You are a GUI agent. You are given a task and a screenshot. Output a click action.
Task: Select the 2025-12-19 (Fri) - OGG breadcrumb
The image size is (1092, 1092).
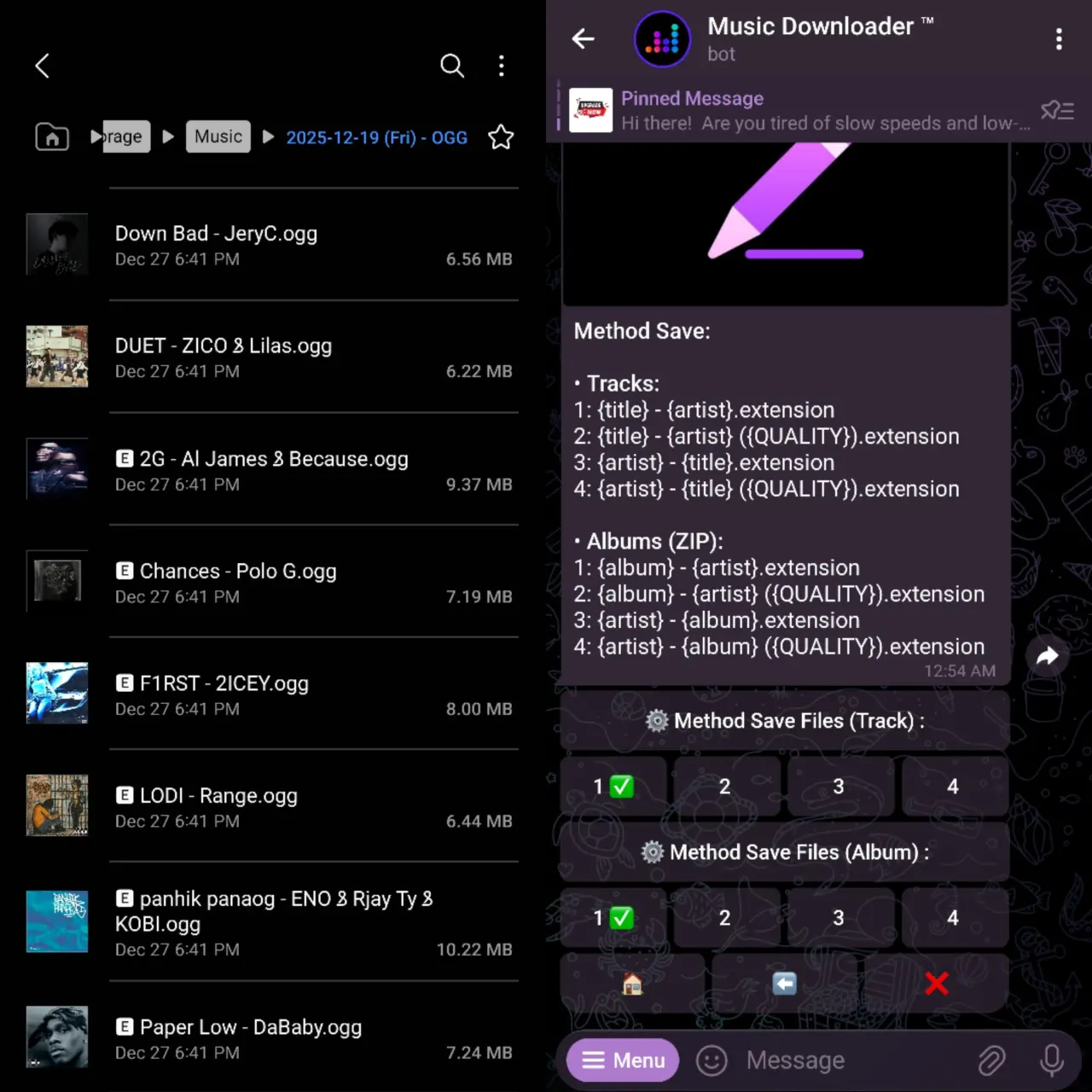[376, 137]
